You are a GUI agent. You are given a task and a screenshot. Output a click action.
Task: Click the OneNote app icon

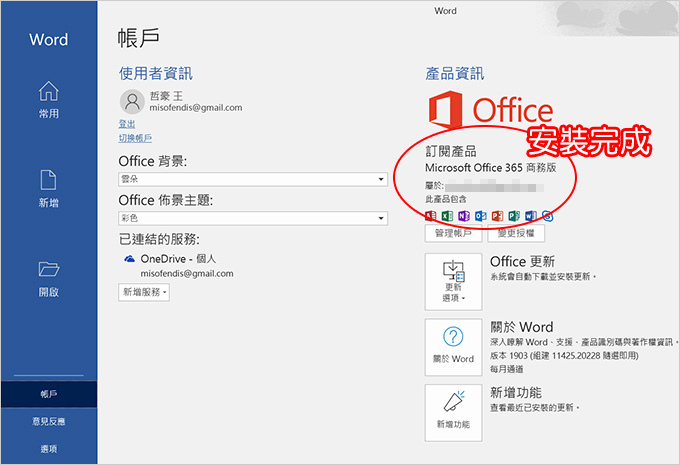(464, 216)
